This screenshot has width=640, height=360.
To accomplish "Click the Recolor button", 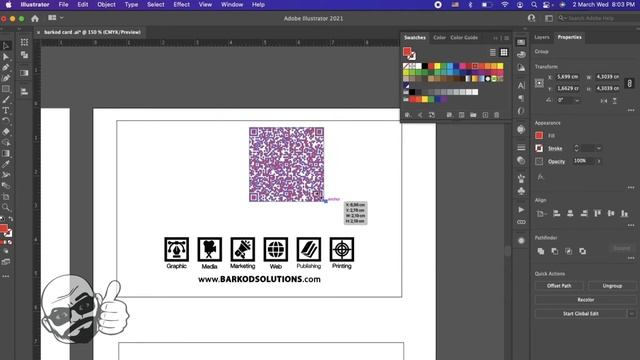I will click(x=585, y=300).
